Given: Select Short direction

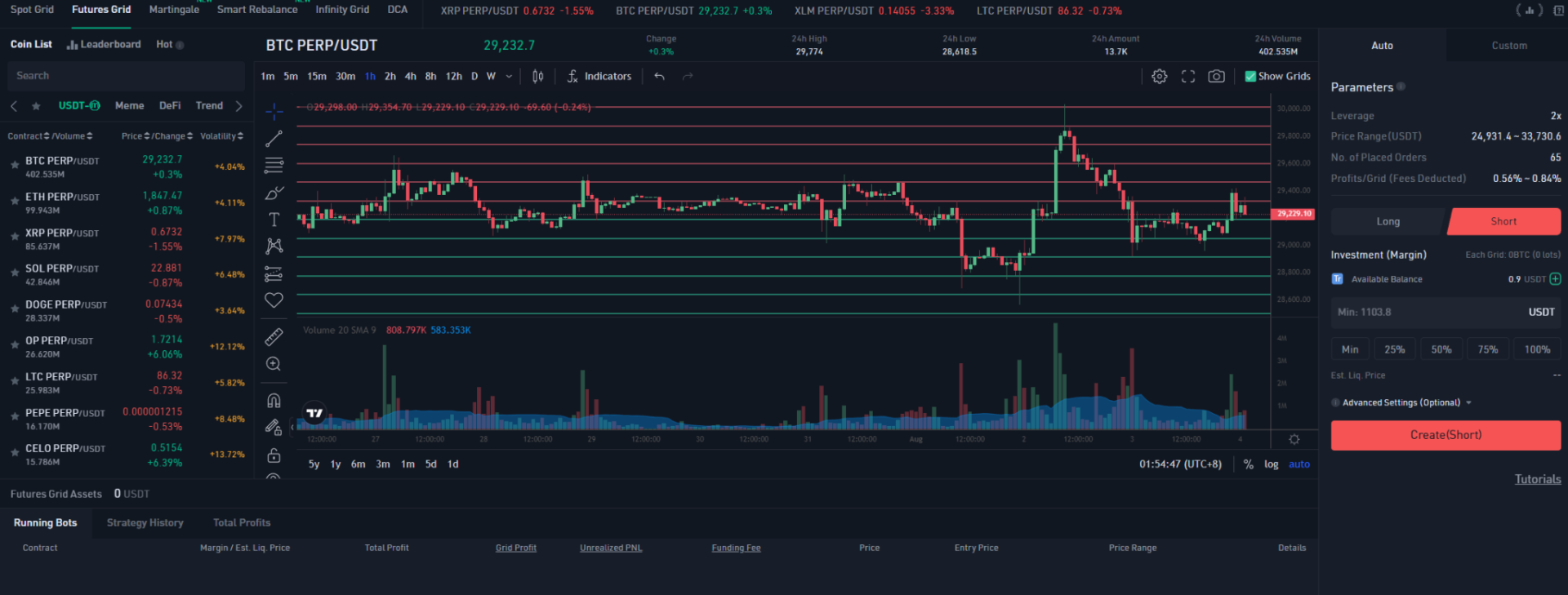Looking at the screenshot, I should pyautogui.click(x=1503, y=221).
